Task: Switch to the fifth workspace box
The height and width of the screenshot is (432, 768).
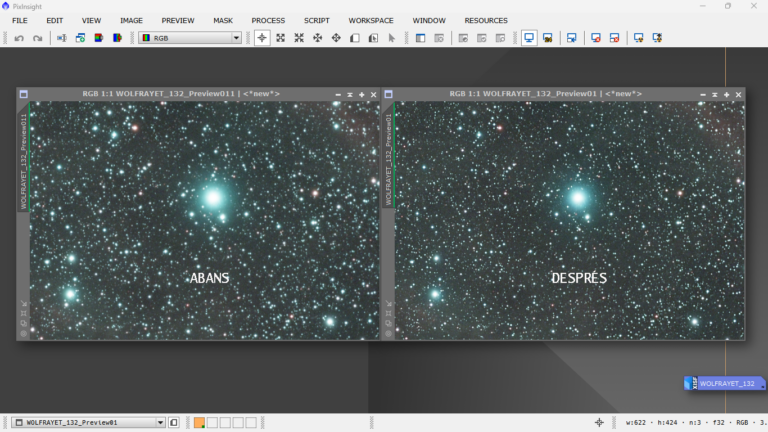Action: tap(251, 423)
